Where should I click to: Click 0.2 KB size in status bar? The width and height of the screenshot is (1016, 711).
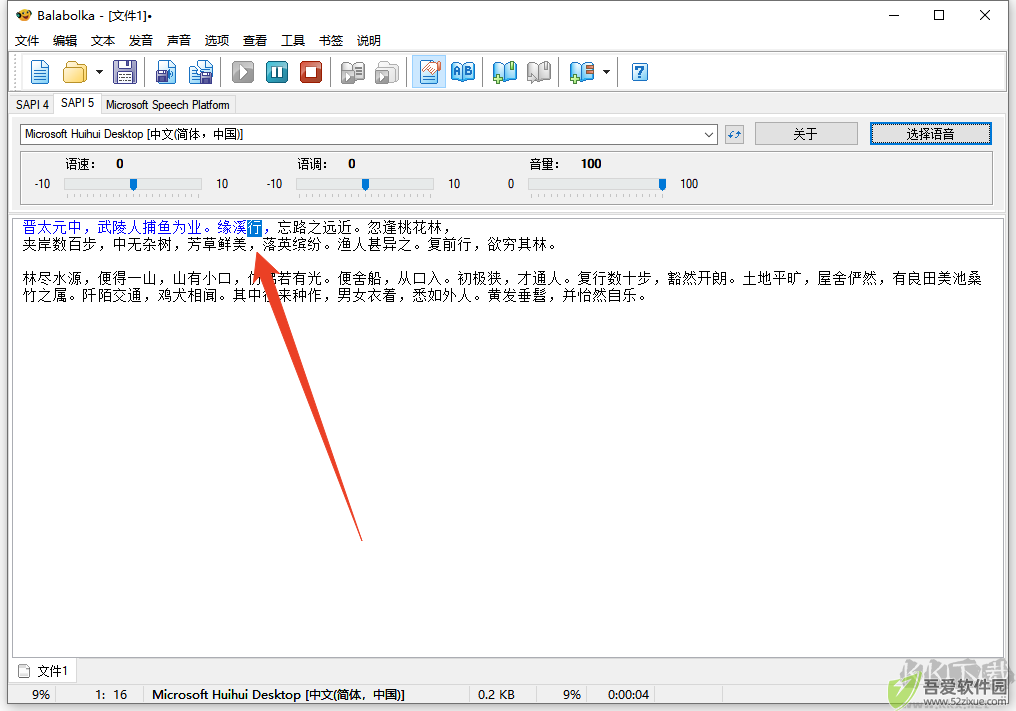496,695
